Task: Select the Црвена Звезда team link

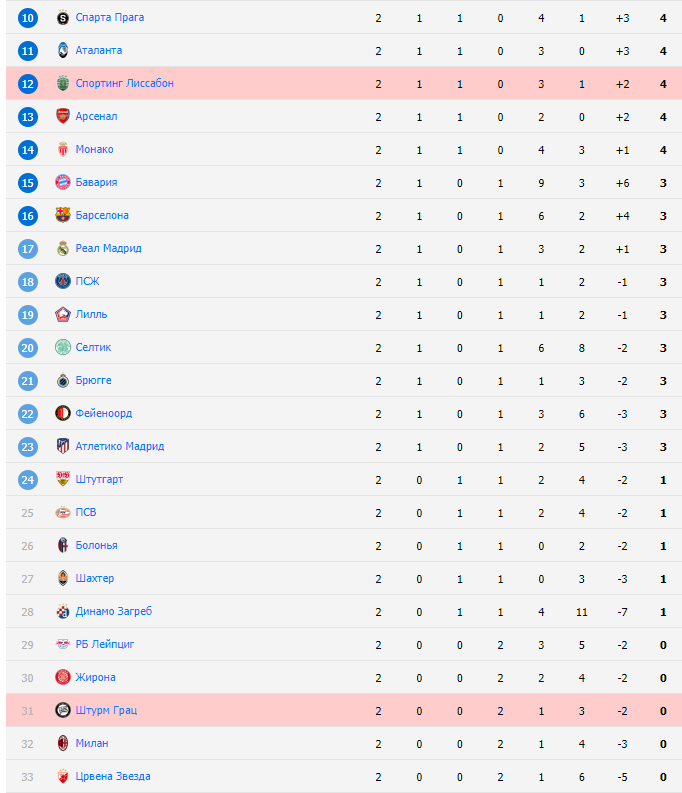Action: [x=112, y=777]
